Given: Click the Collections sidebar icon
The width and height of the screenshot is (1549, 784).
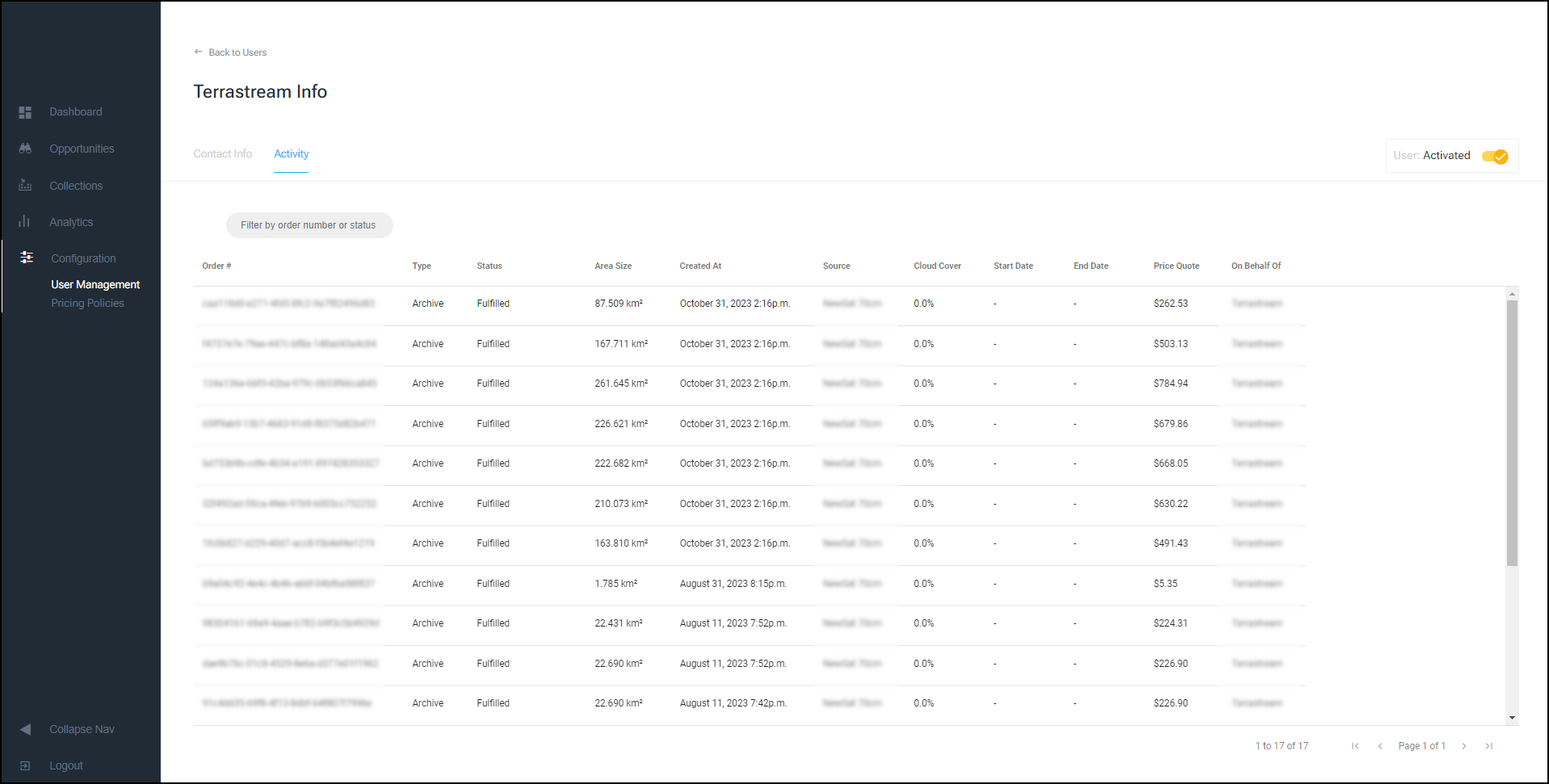Looking at the screenshot, I should (x=25, y=186).
